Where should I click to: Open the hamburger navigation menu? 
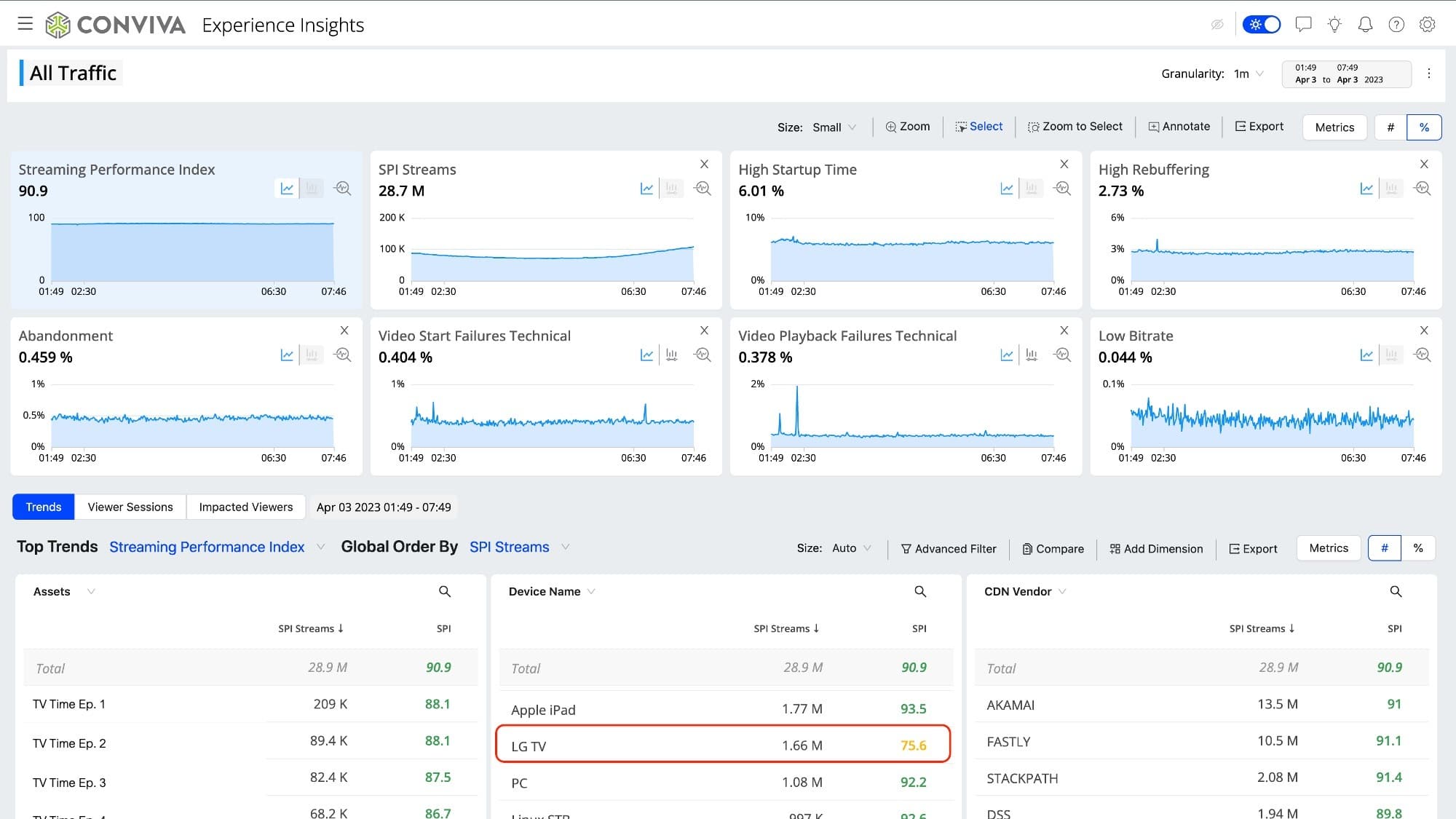coord(25,24)
